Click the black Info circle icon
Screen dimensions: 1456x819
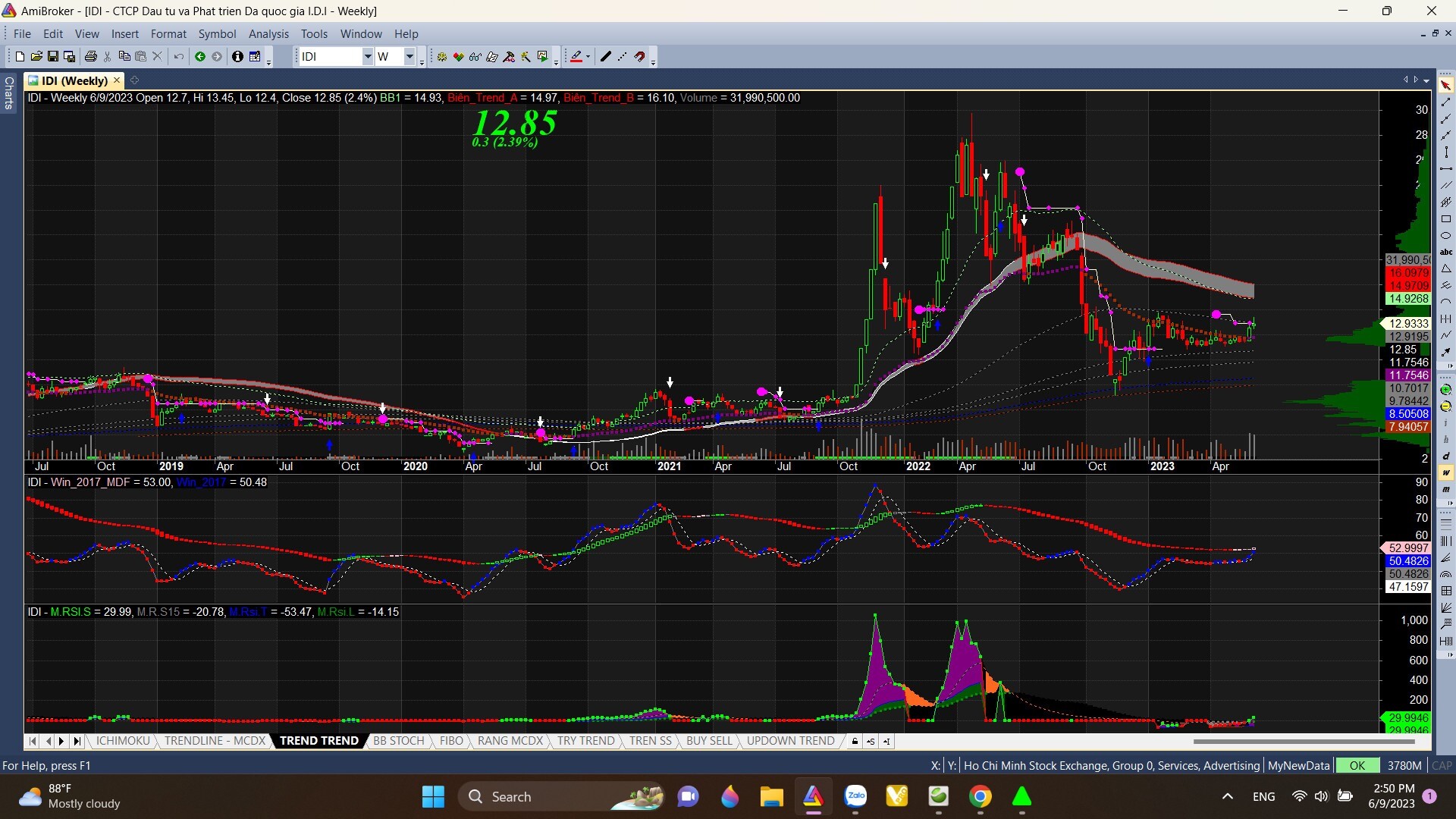237,56
